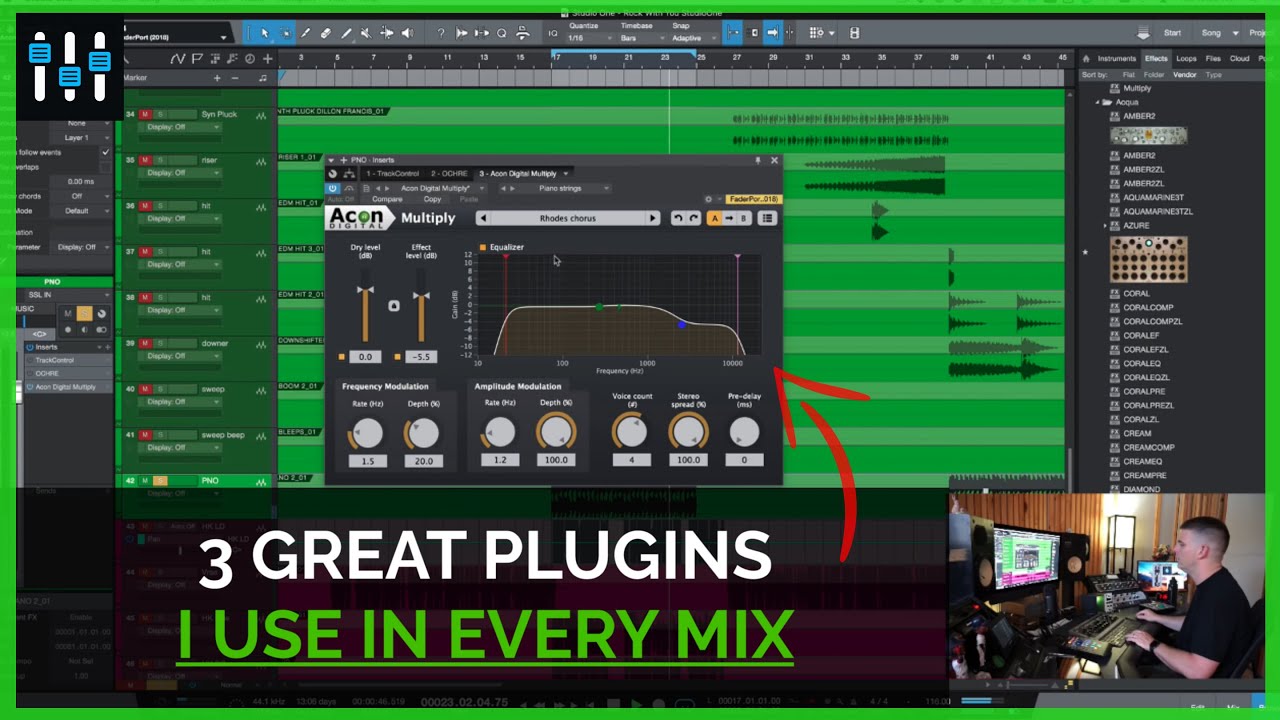Open the 2 - OCHRE insert tab
The height and width of the screenshot is (720, 1280).
449,174
